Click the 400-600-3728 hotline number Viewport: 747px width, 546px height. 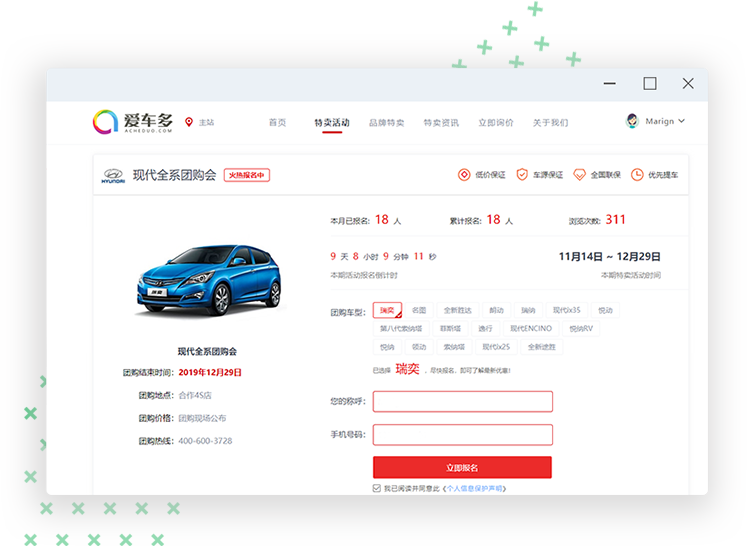click(205, 441)
